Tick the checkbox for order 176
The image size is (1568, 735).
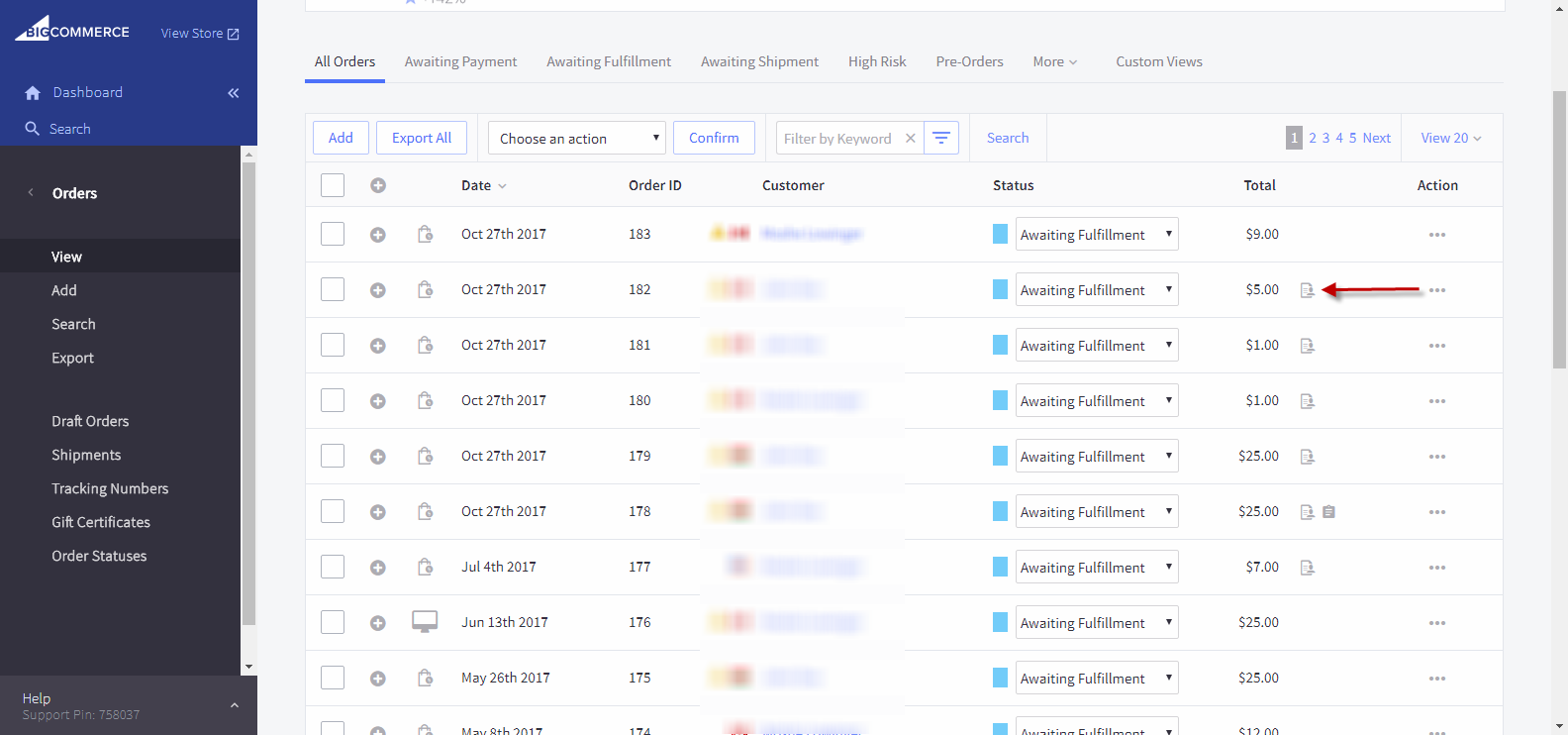click(333, 622)
